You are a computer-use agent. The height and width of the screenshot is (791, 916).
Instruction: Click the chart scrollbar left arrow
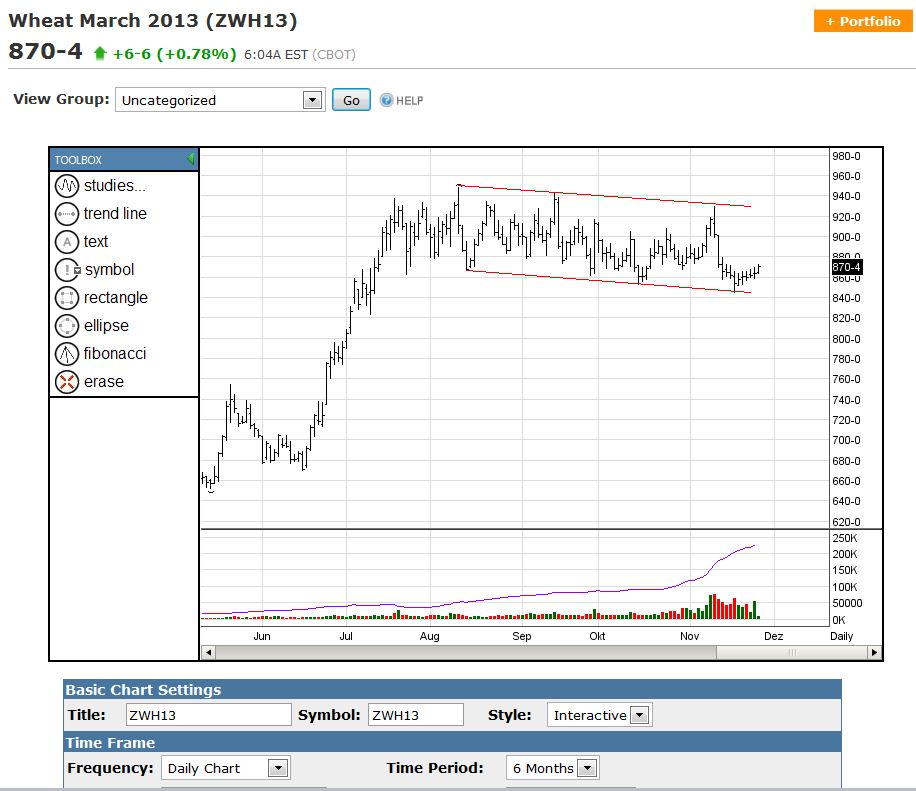click(x=209, y=652)
